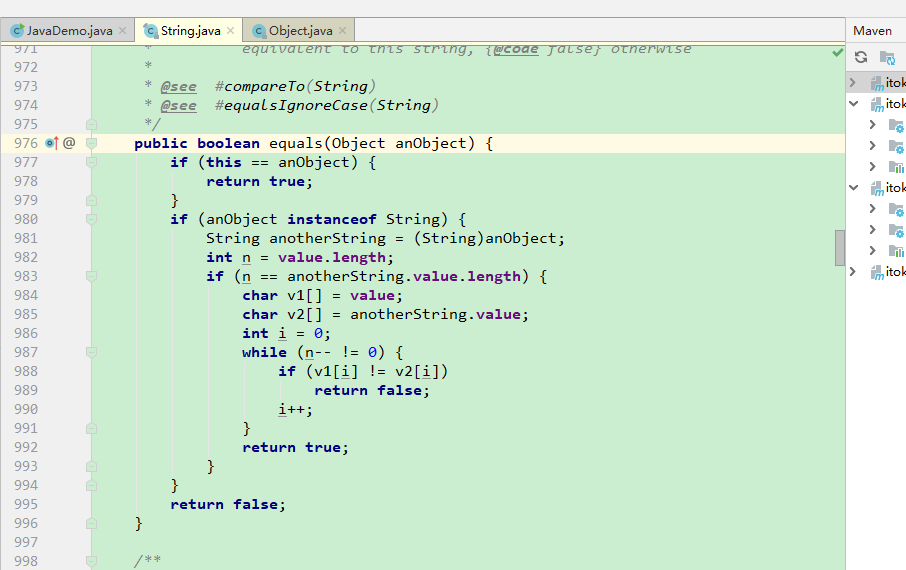Click fold end marker at line 994

pos(91,485)
